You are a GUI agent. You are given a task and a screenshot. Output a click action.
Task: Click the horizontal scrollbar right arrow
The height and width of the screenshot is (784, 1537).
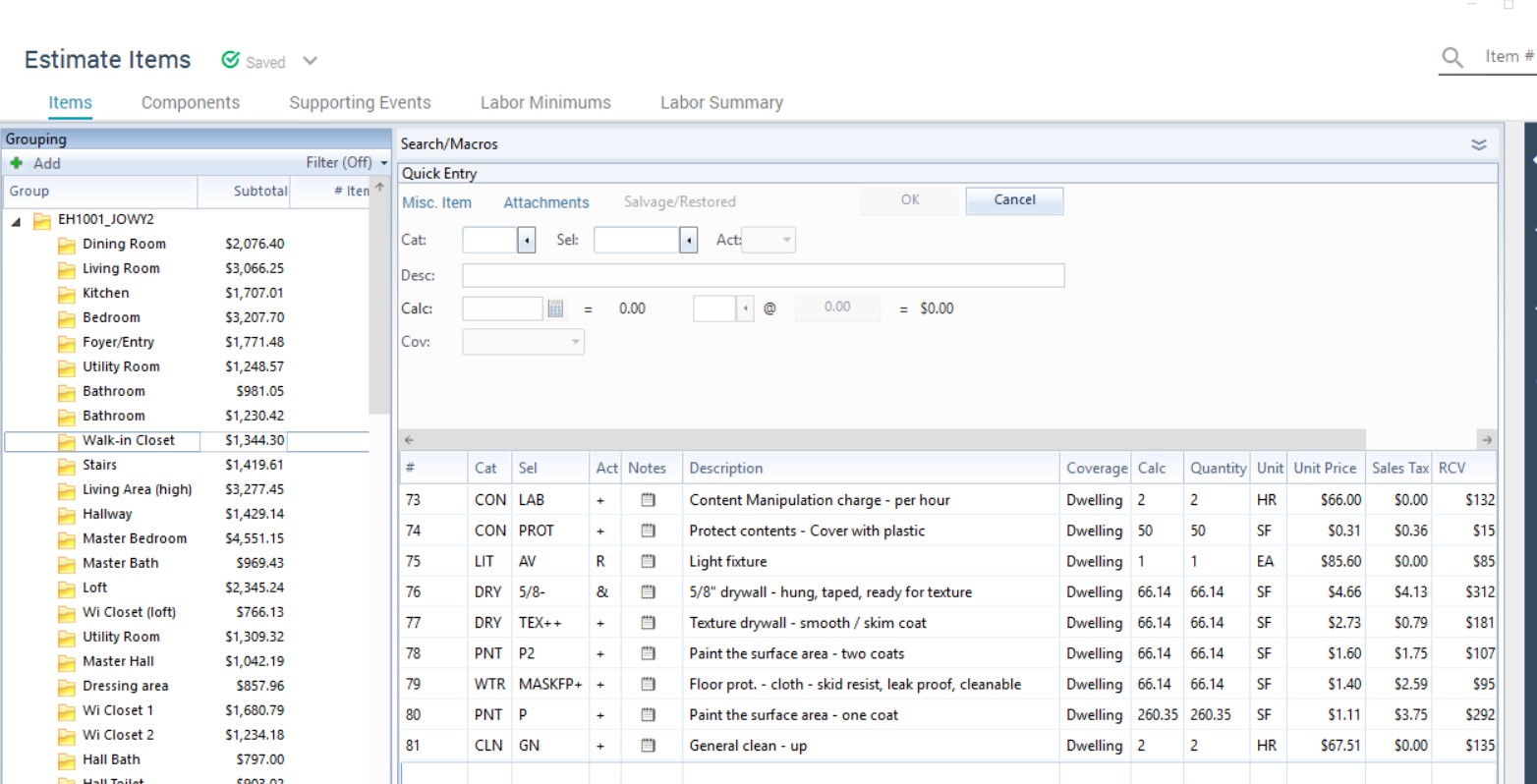tap(1487, 440)
